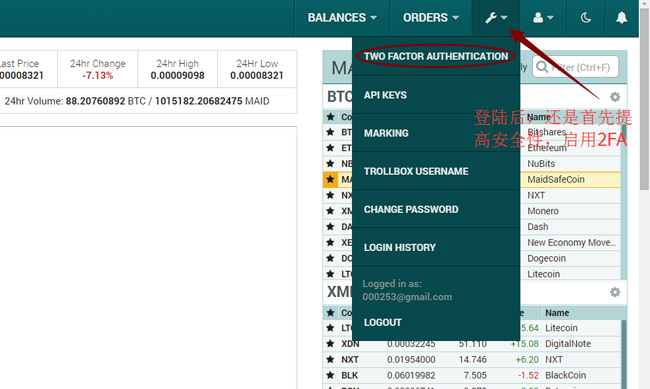Choose Change Password from the menu

[436, 209]
